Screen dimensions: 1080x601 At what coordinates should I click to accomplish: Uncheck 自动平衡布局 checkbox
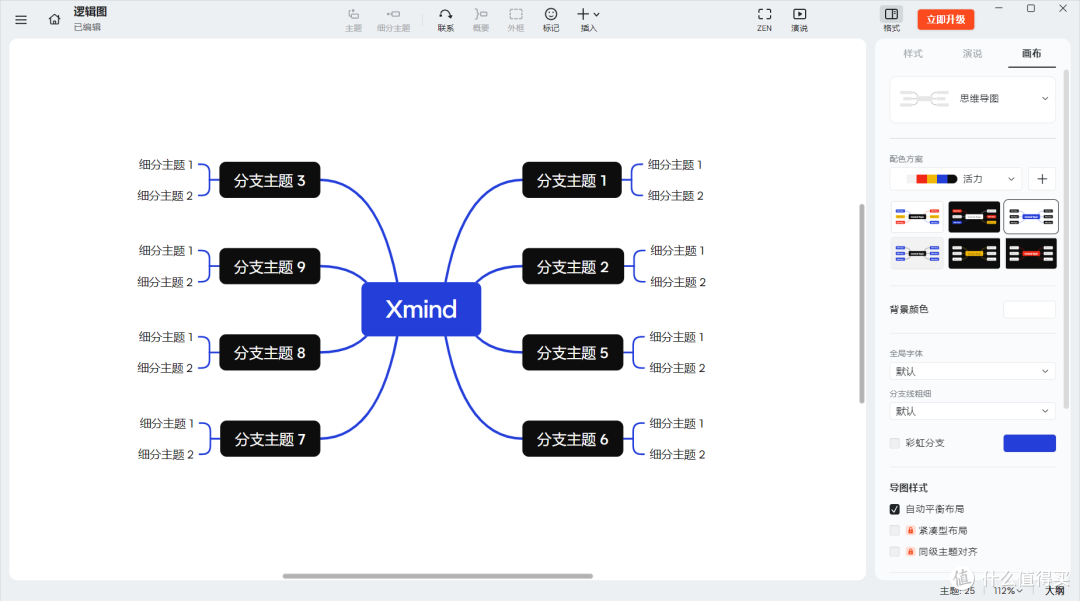895,509
